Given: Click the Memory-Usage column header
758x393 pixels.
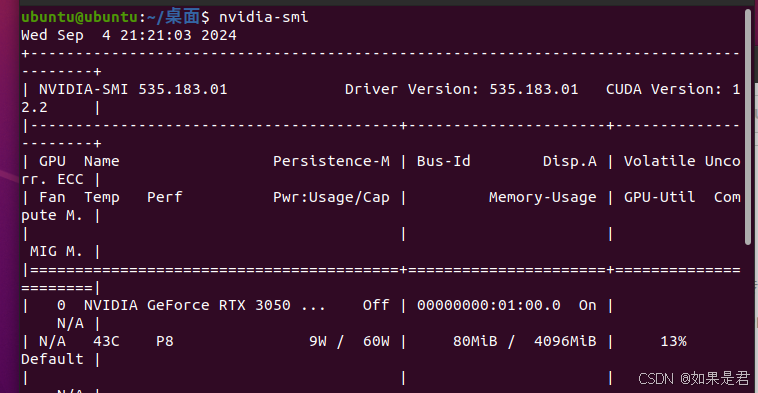Looking at the screenshot, I should pos(542,197).
